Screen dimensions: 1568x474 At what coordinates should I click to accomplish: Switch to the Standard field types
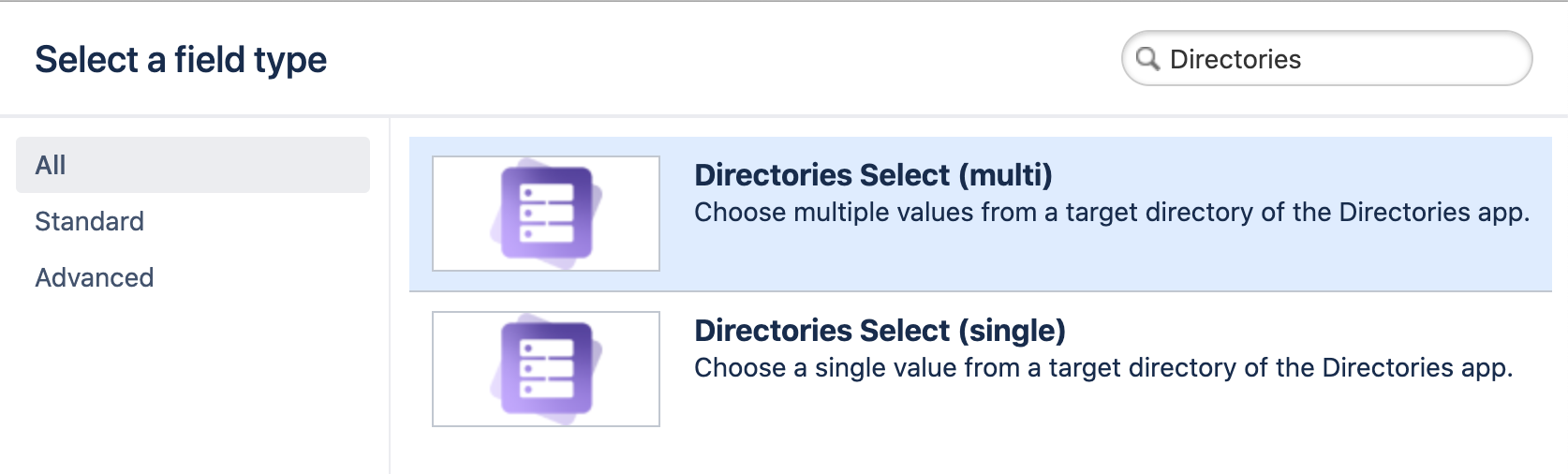tap(90, 221)
